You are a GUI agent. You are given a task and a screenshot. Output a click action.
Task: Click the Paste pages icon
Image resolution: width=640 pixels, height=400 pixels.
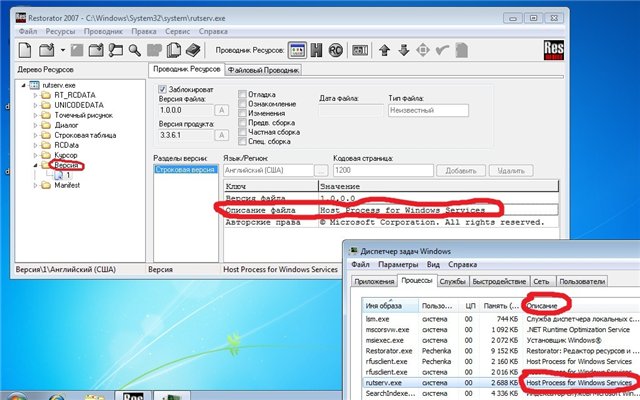point(173,50)
